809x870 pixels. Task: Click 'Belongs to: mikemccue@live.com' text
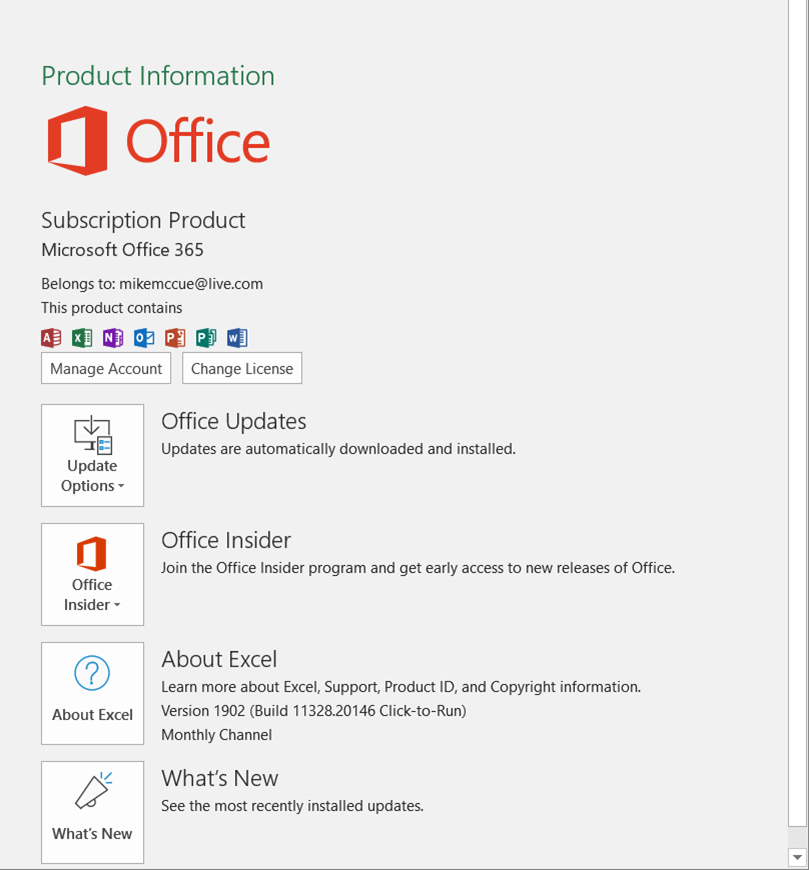pyautogui.click(x=152, y=284)
